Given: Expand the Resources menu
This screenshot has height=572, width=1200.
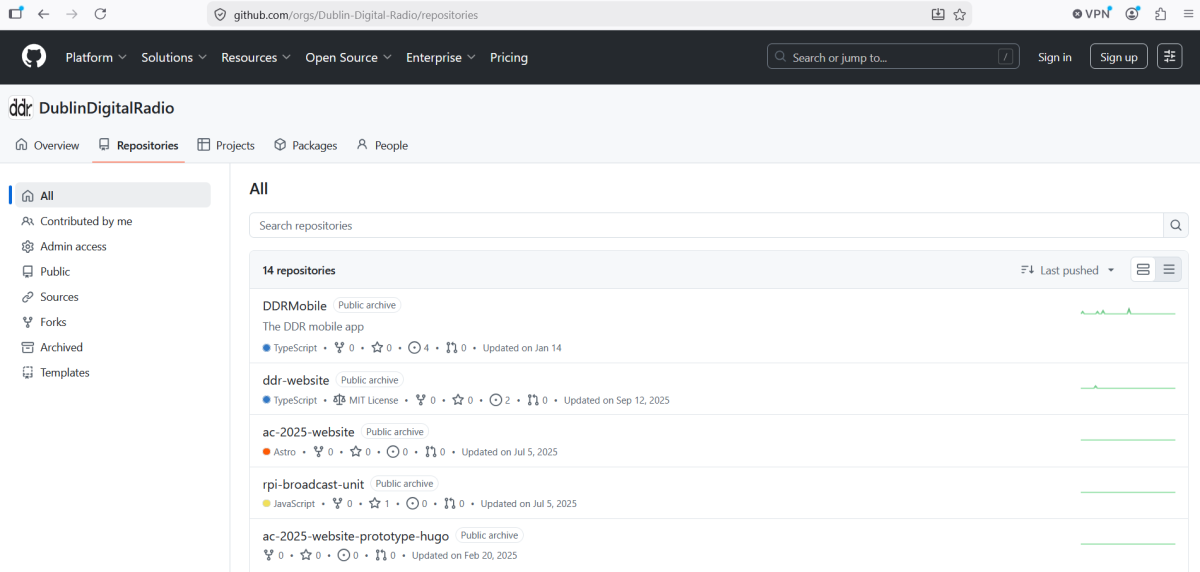Looking at the screenshot, I should coord(256,57).
